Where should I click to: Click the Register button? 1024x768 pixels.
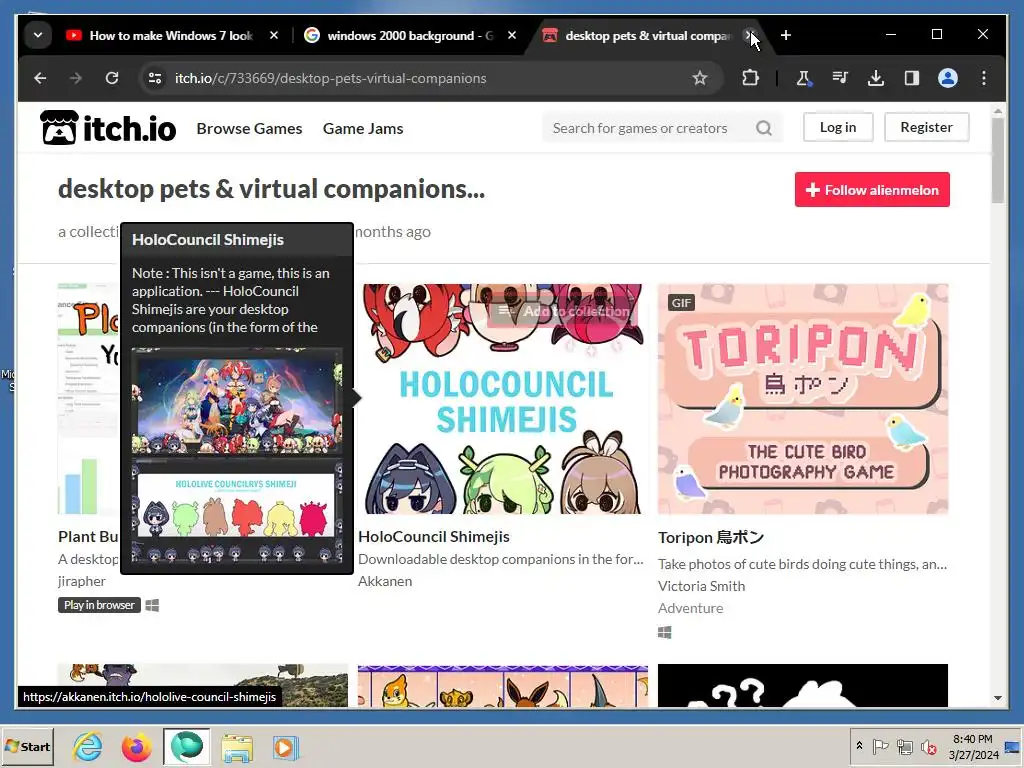(926, 127)
